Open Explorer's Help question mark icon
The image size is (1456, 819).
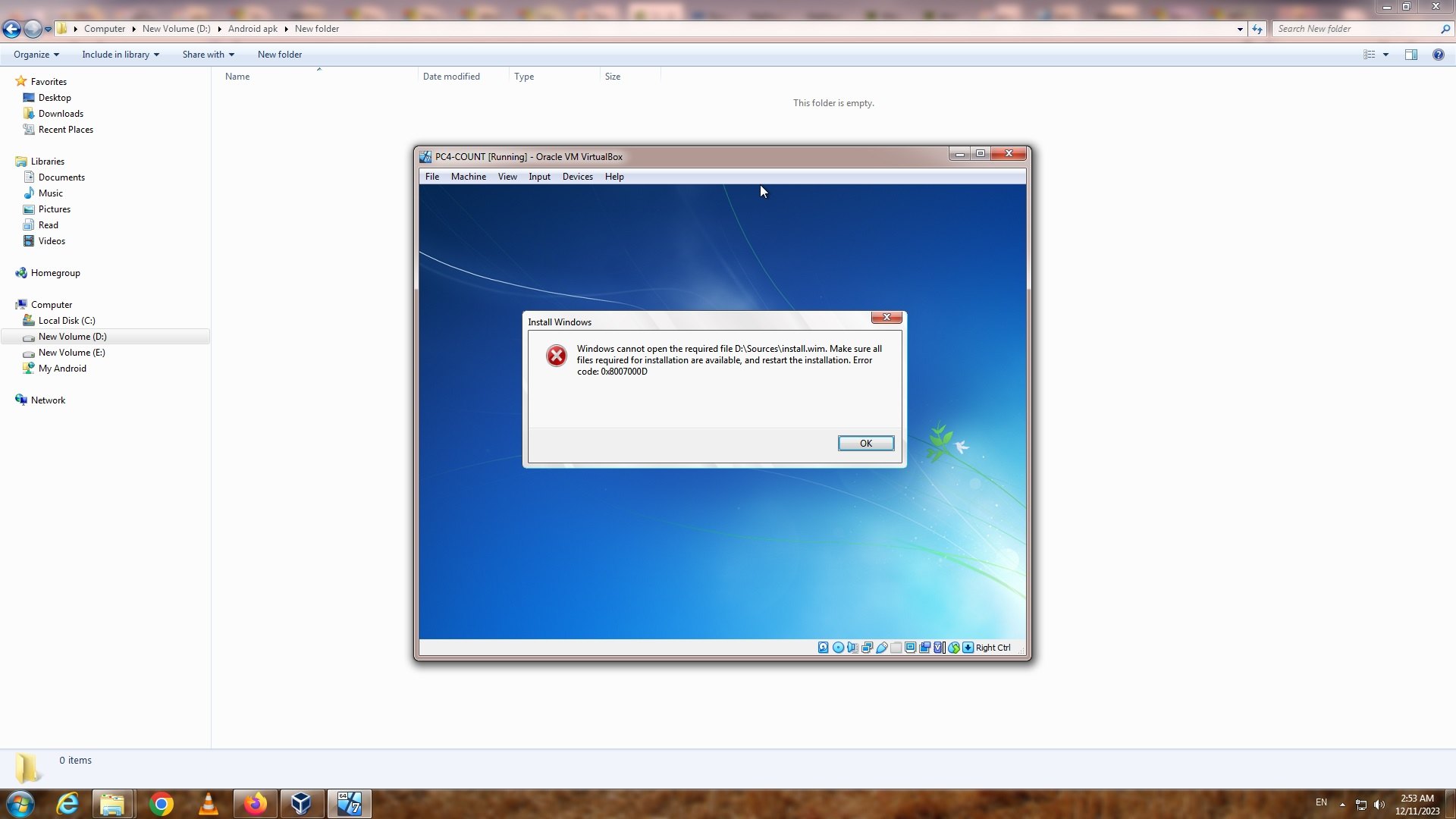click(x=1438, y=55)
